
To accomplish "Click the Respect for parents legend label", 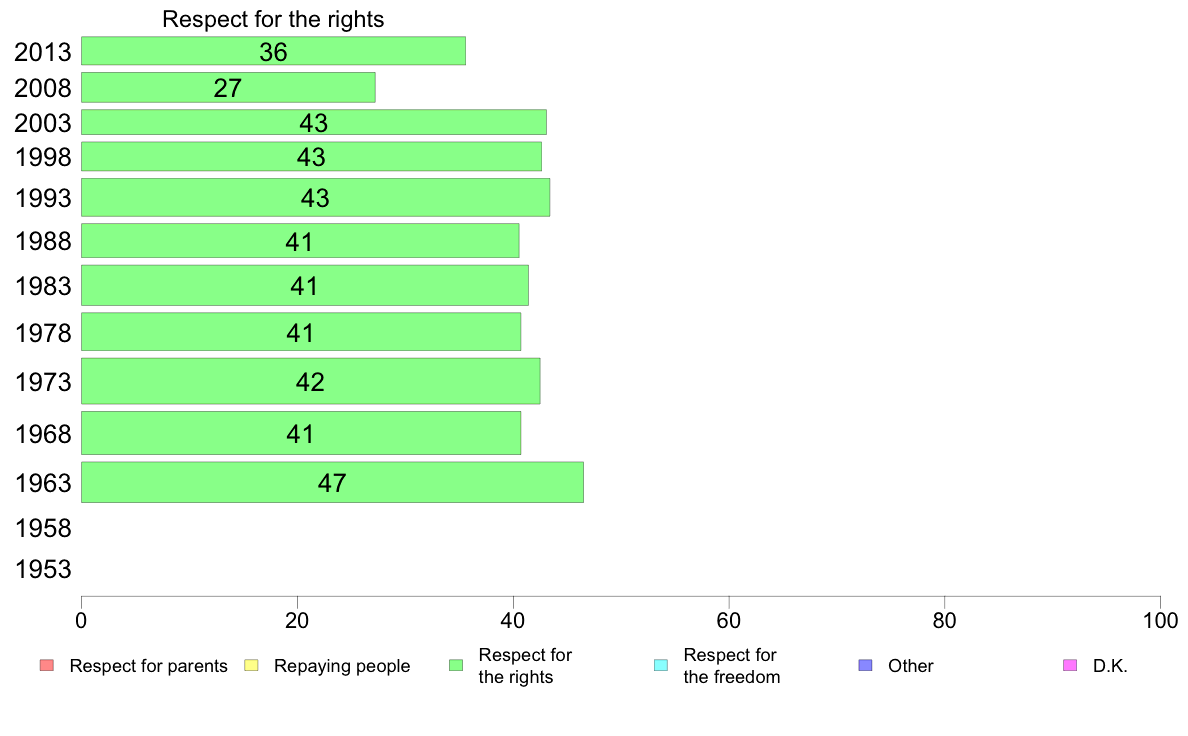I will coord(148,666).
